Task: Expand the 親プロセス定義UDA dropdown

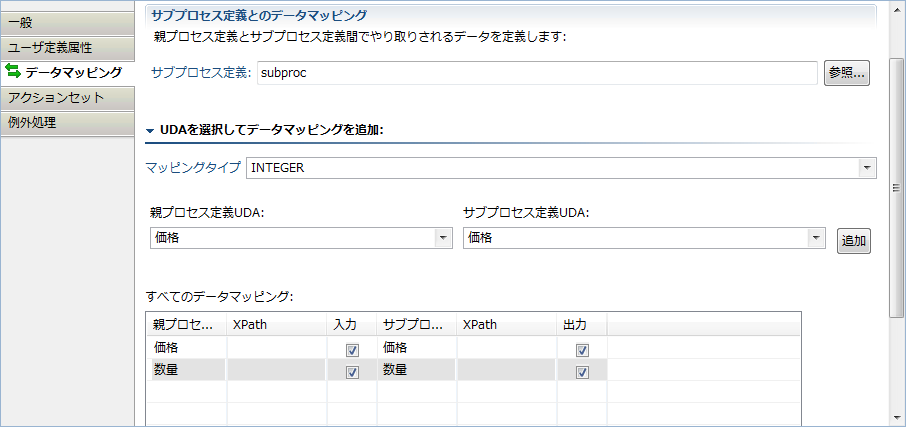Action: 442,238
